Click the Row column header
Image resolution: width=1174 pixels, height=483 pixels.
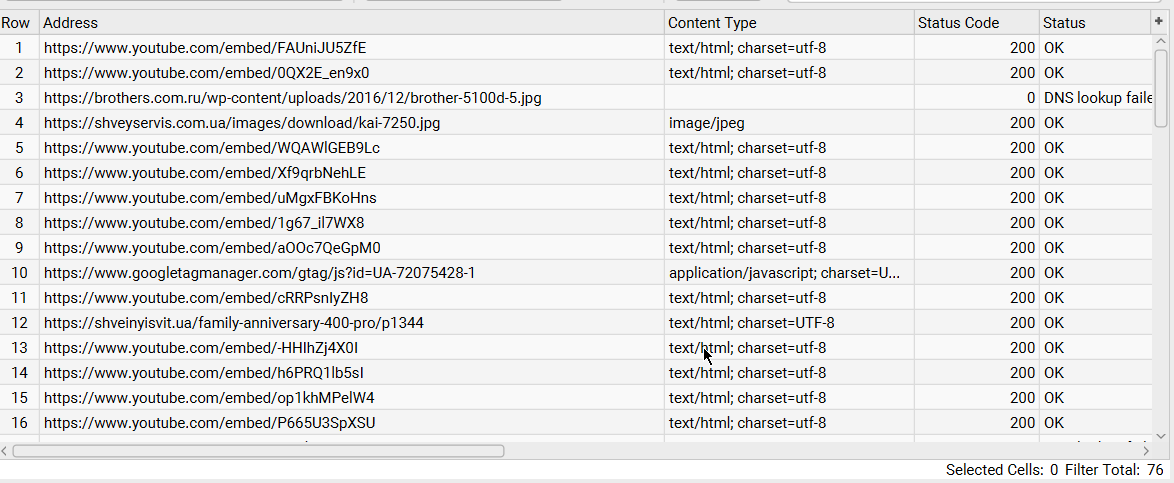tap(19, 23)
